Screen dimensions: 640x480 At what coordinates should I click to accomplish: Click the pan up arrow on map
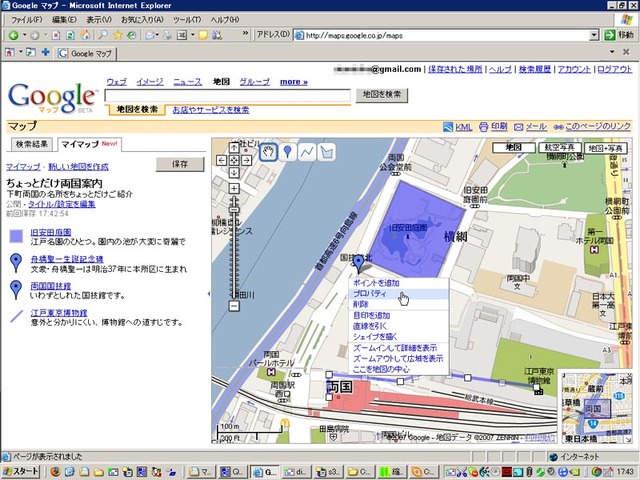point(234,147)
